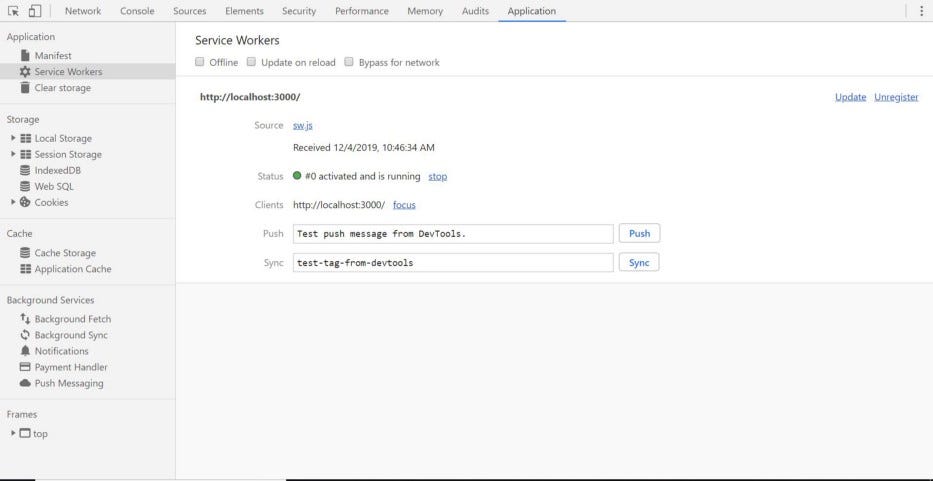Click the Cookies cookie icon

point(25,202)
